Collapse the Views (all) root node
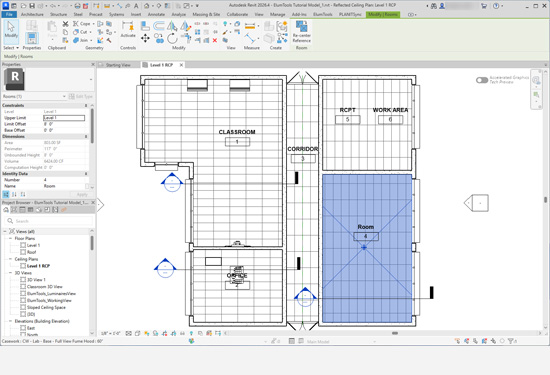Viewport: 550px width, 375px height. pos(5,232)
